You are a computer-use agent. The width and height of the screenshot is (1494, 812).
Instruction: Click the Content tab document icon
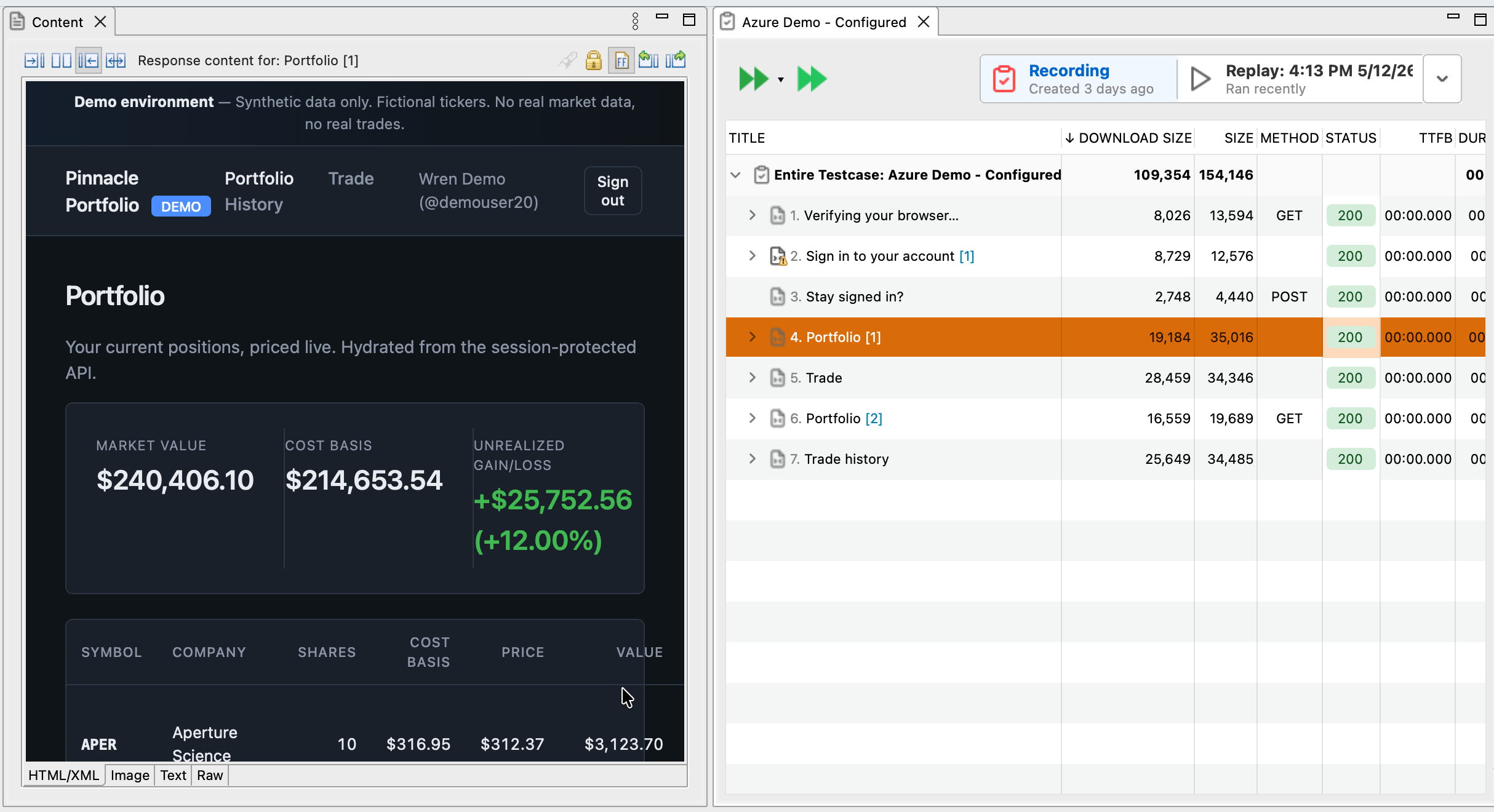18,22
